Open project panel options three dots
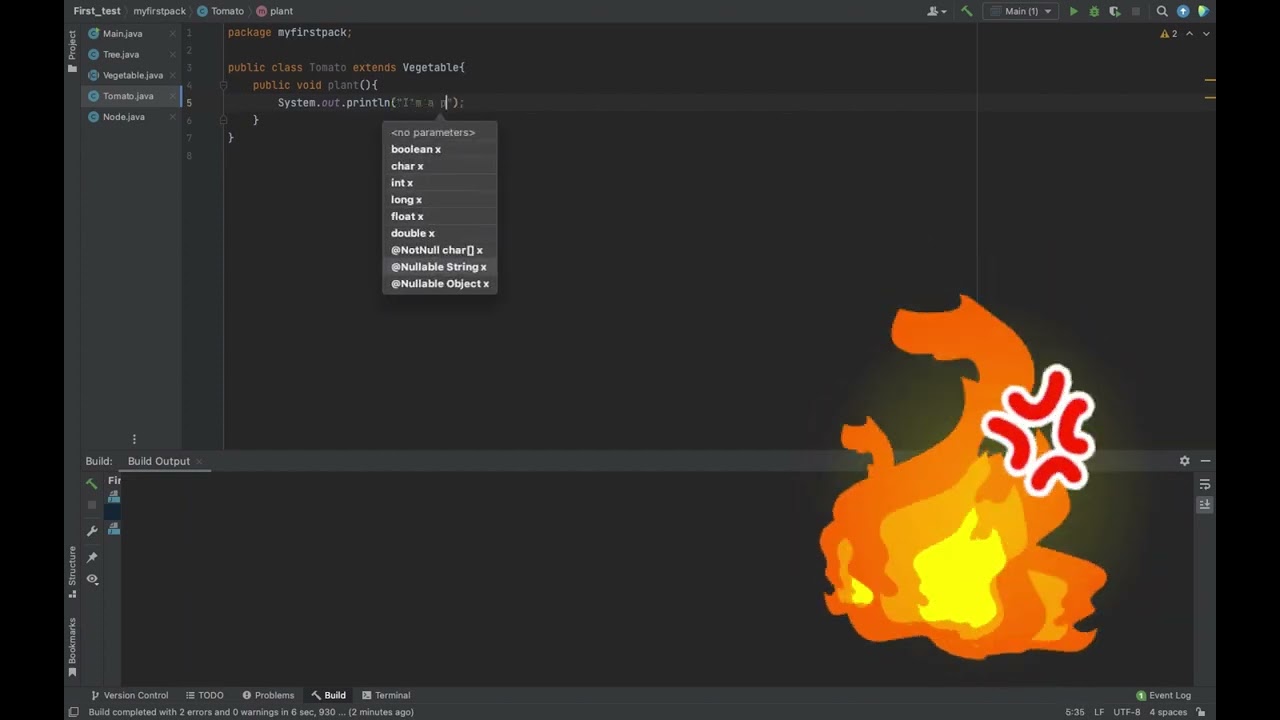Image resolution: width=1280 pixels, height=720 pixels. point(134,439)
